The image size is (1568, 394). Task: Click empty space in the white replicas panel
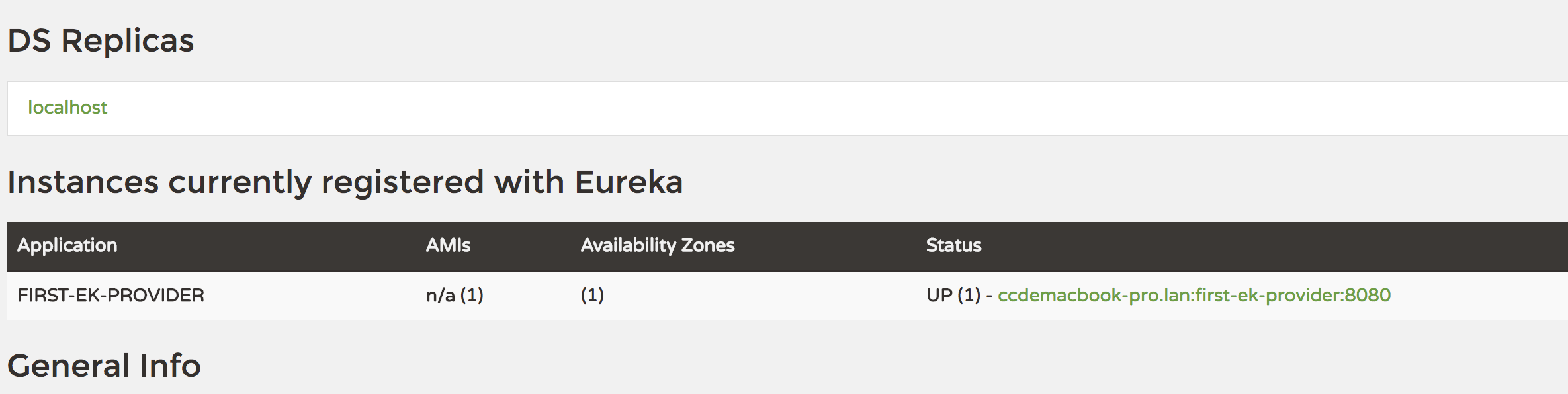click(x=794, y=108)
